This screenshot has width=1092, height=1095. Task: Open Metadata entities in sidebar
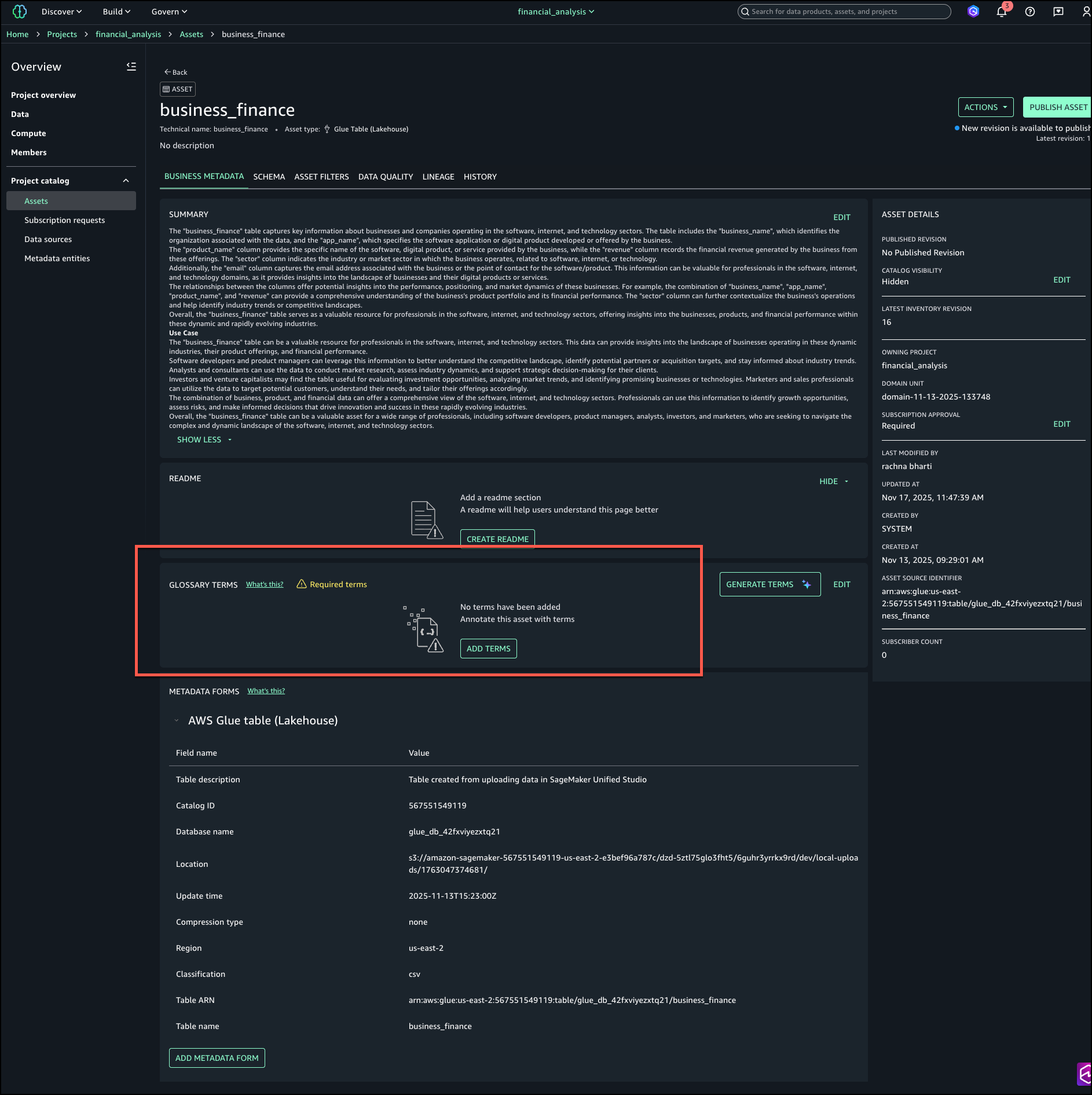[57, 258]
